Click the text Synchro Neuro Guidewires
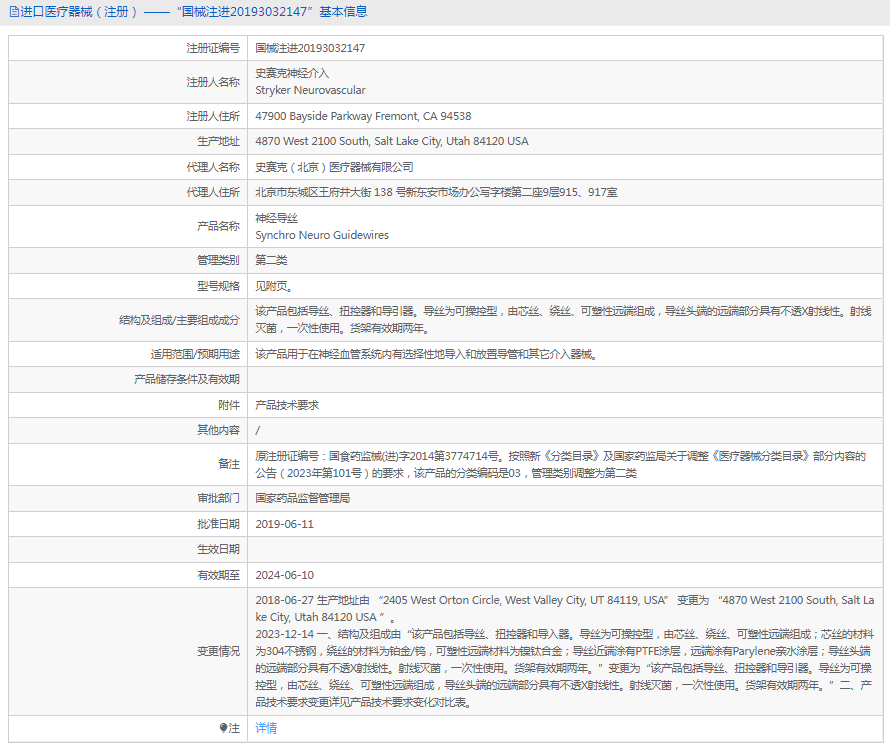 coord(322,235)
